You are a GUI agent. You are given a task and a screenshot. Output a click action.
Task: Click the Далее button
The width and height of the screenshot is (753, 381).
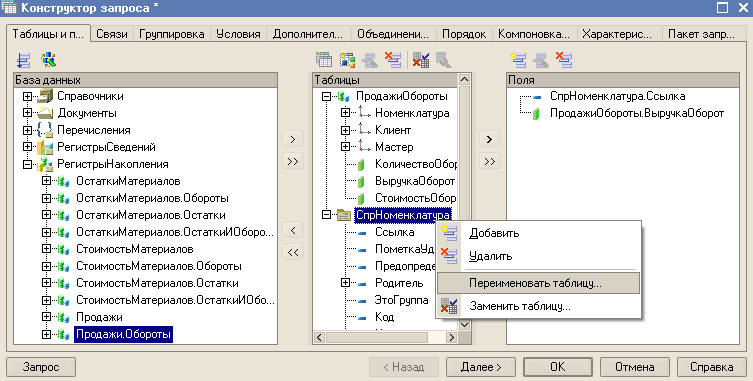(x=481, y=367)
